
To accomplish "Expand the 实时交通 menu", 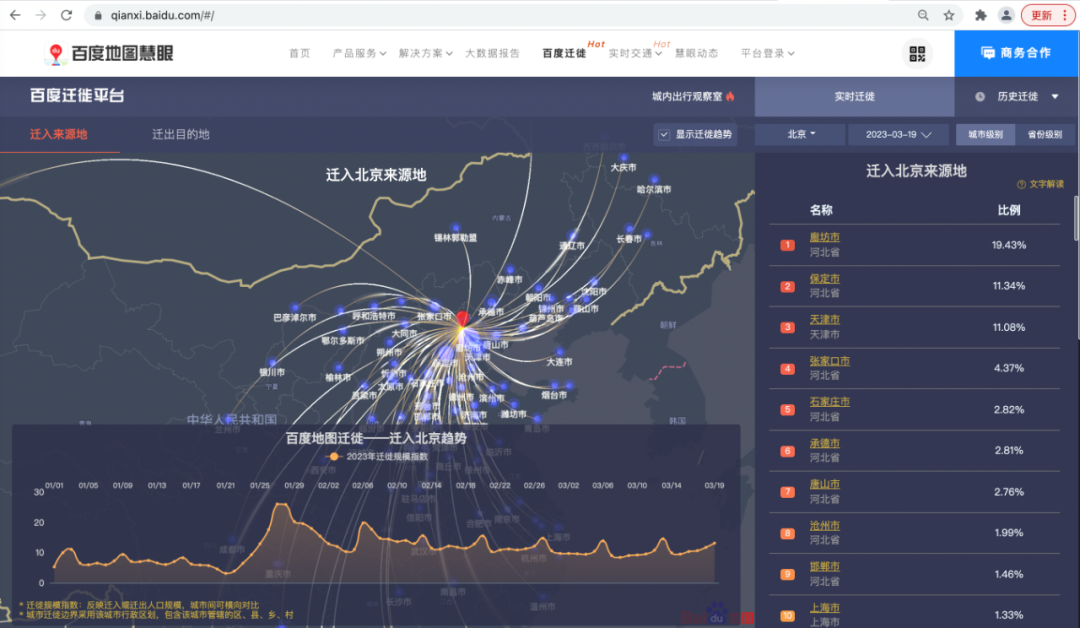I will pyautogui.click(x=635, y=53).
